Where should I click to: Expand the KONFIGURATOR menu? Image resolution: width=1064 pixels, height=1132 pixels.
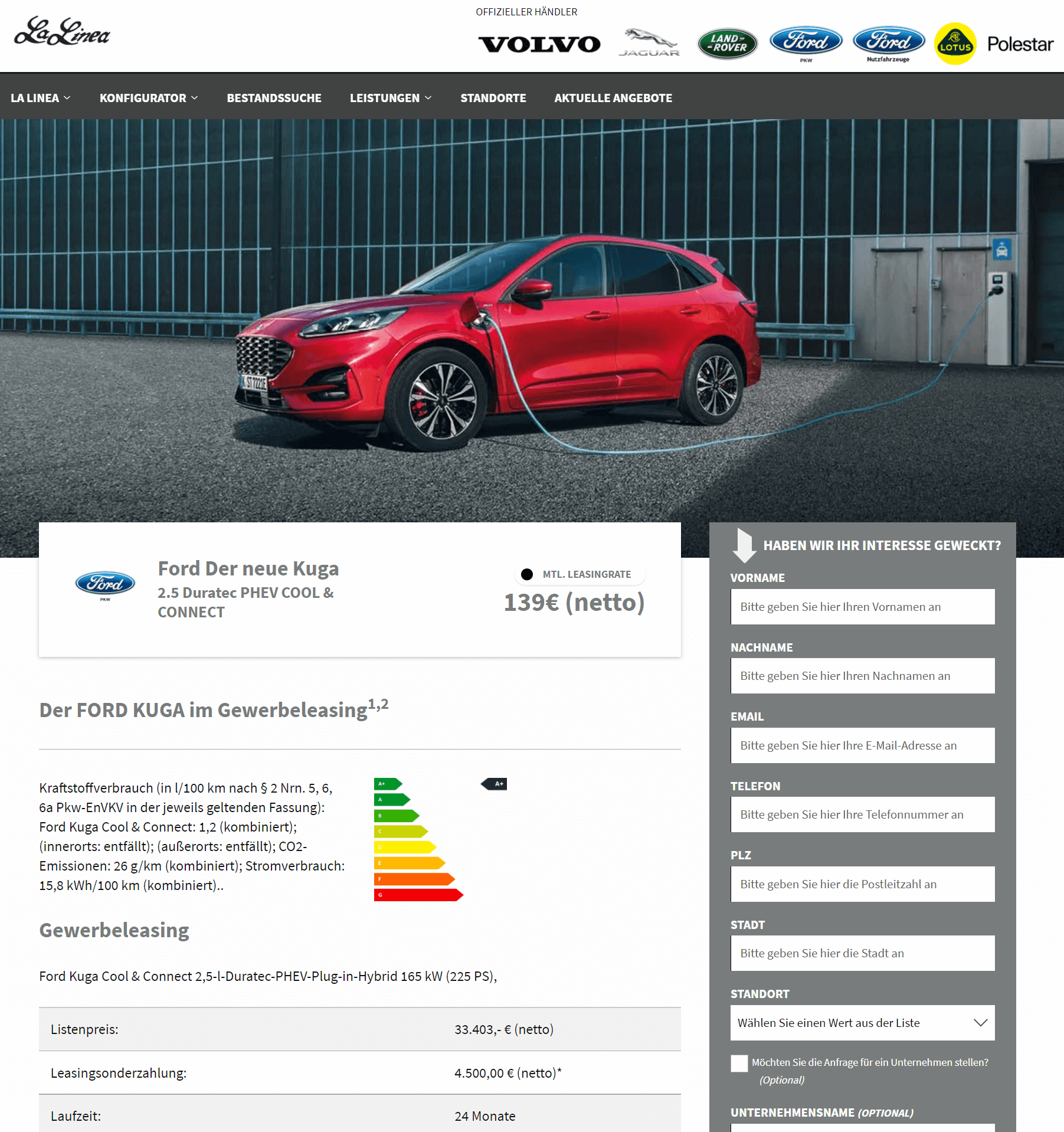[x=149, y=98]
